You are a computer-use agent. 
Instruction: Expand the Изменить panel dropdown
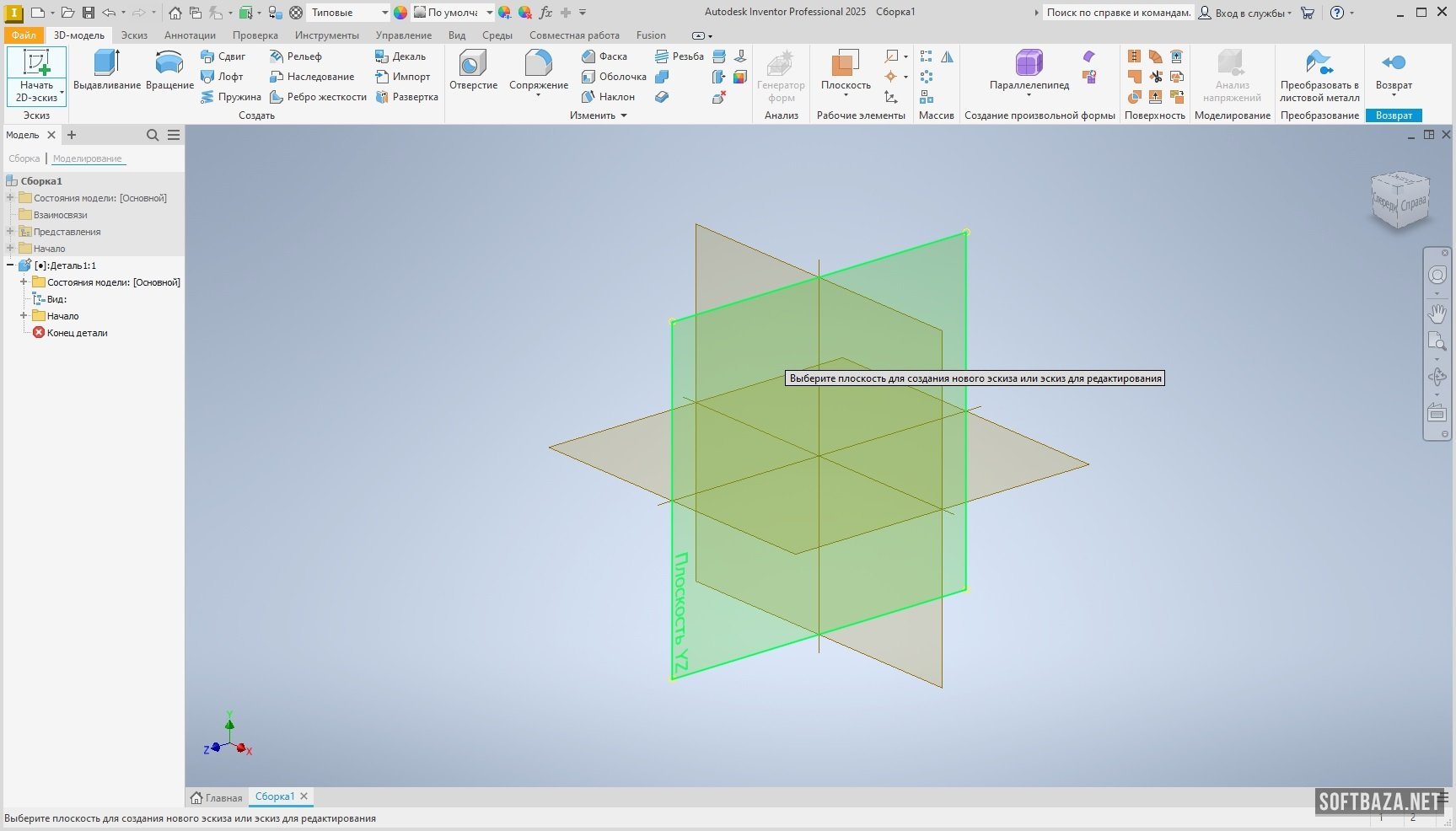pos(624,115)
